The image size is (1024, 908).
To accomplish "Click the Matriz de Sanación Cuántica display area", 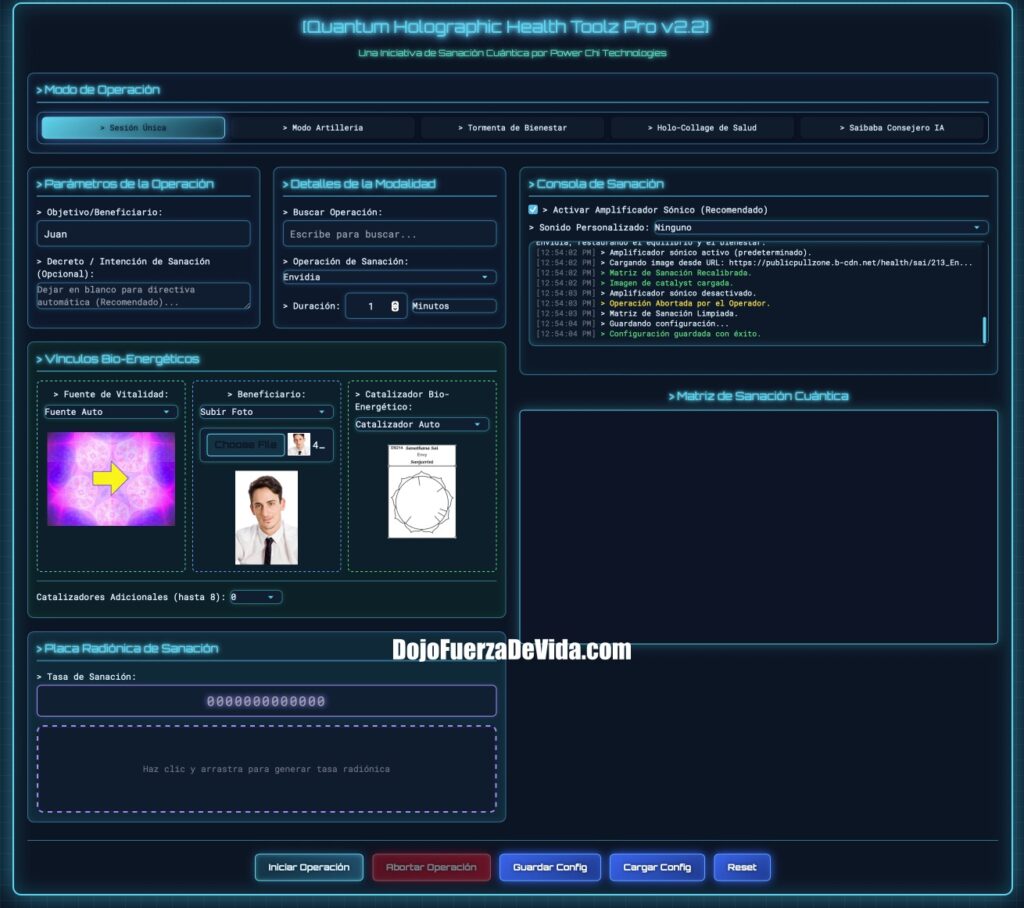I will [758, 527].
